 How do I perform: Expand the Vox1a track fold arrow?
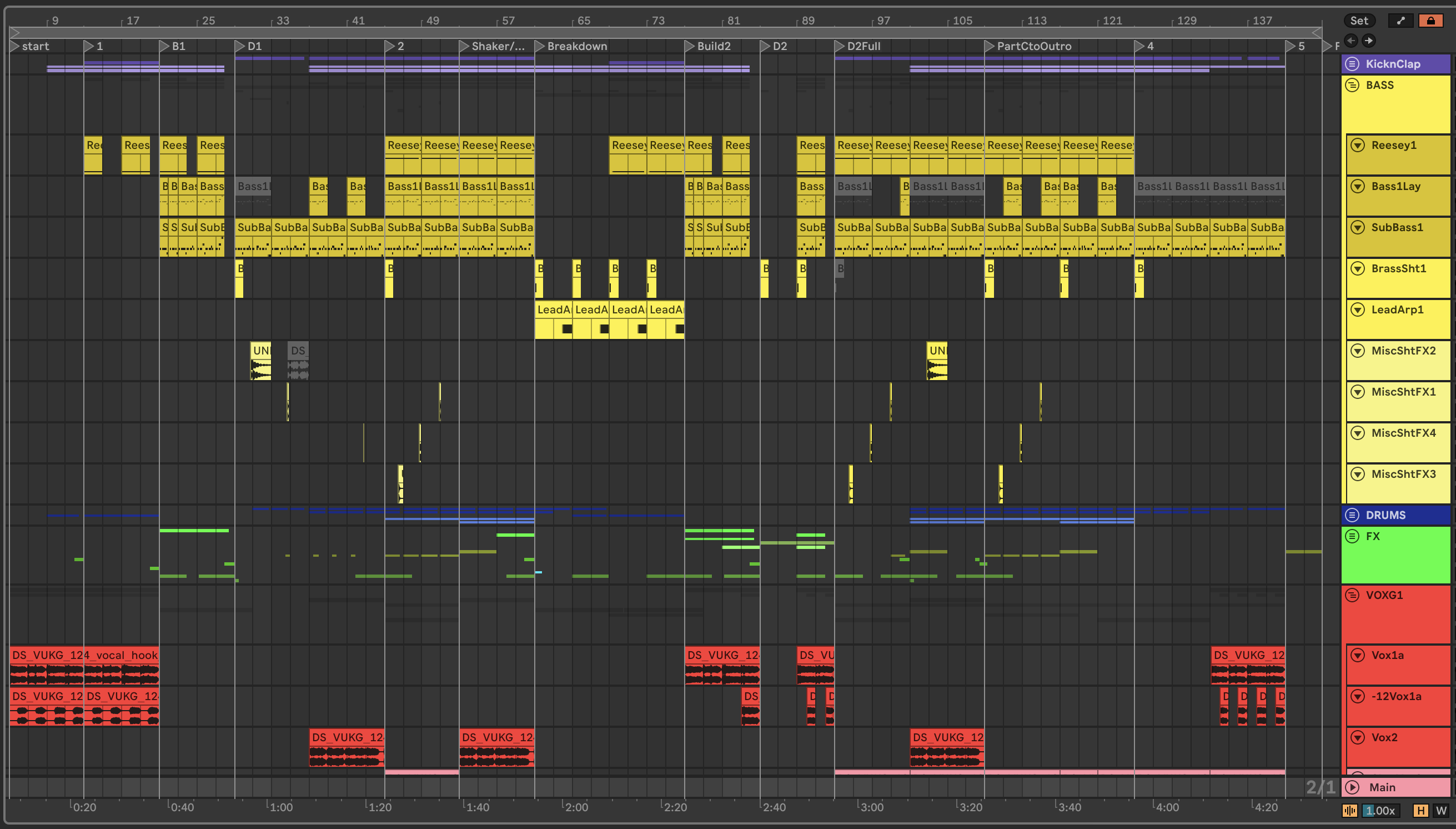coord(1358,655)
